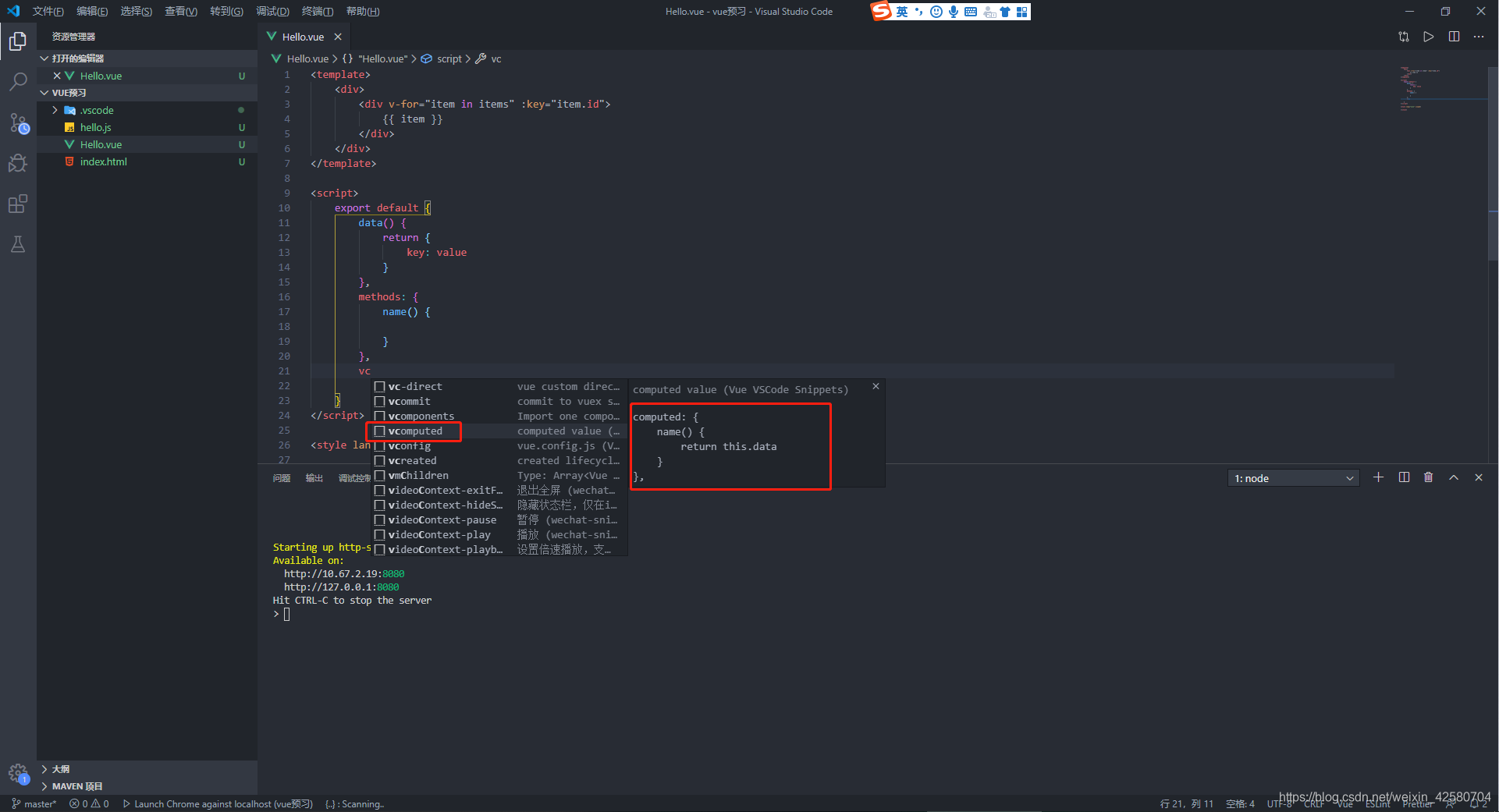Open problems errors and warnings count
This screenshot has height=812, width=1499.
pyautogui.click(x=89, y=803)
